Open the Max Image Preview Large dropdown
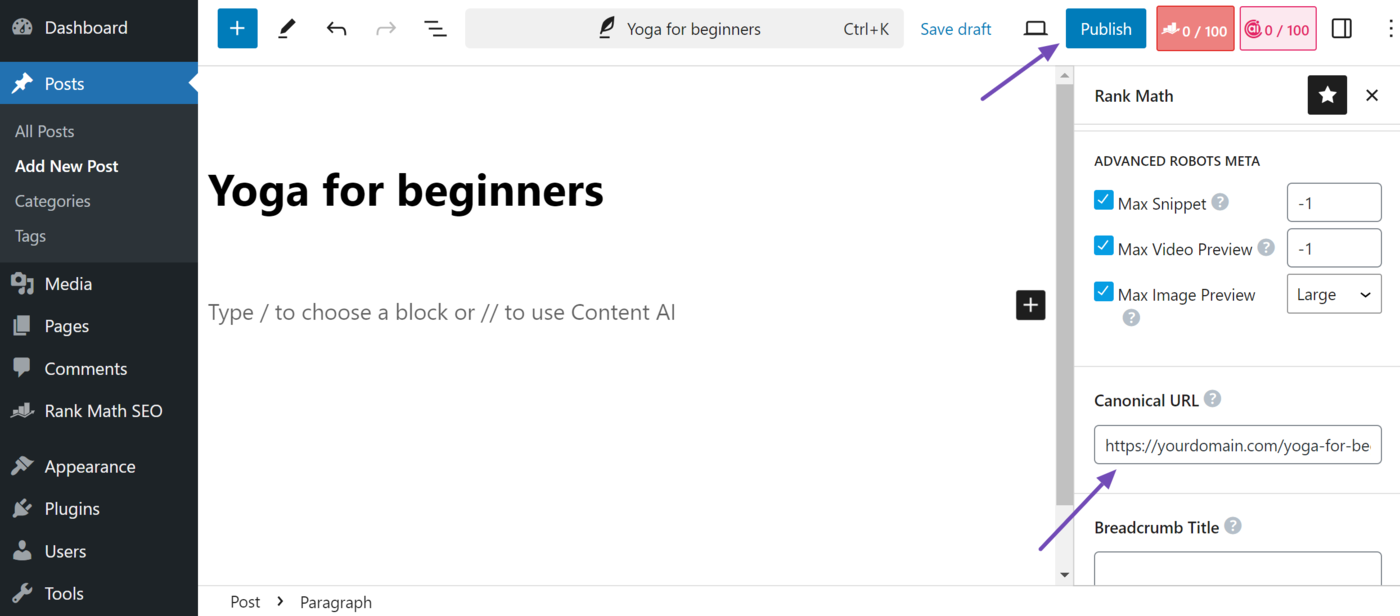Viewport: 1400px width, 616px height. [x=1334, y=294]
